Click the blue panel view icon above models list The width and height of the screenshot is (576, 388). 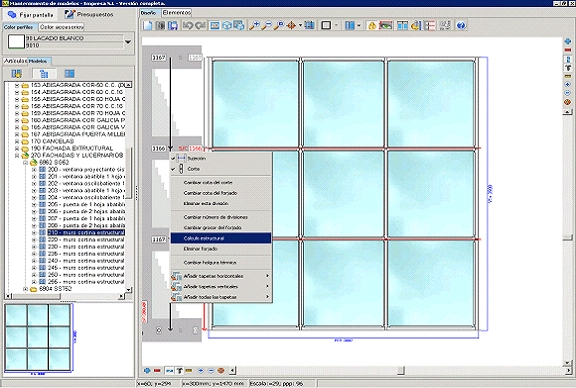(69, 74)
